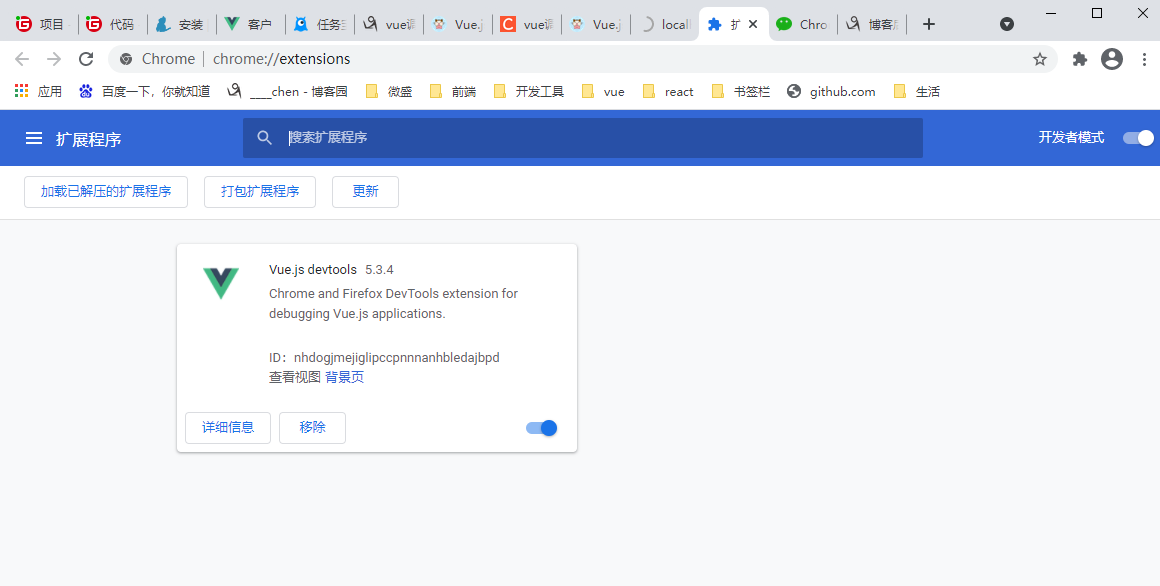Open the 应用 apps shortcut
This screenshot has width=1160, height=586.
pos(38,92)
